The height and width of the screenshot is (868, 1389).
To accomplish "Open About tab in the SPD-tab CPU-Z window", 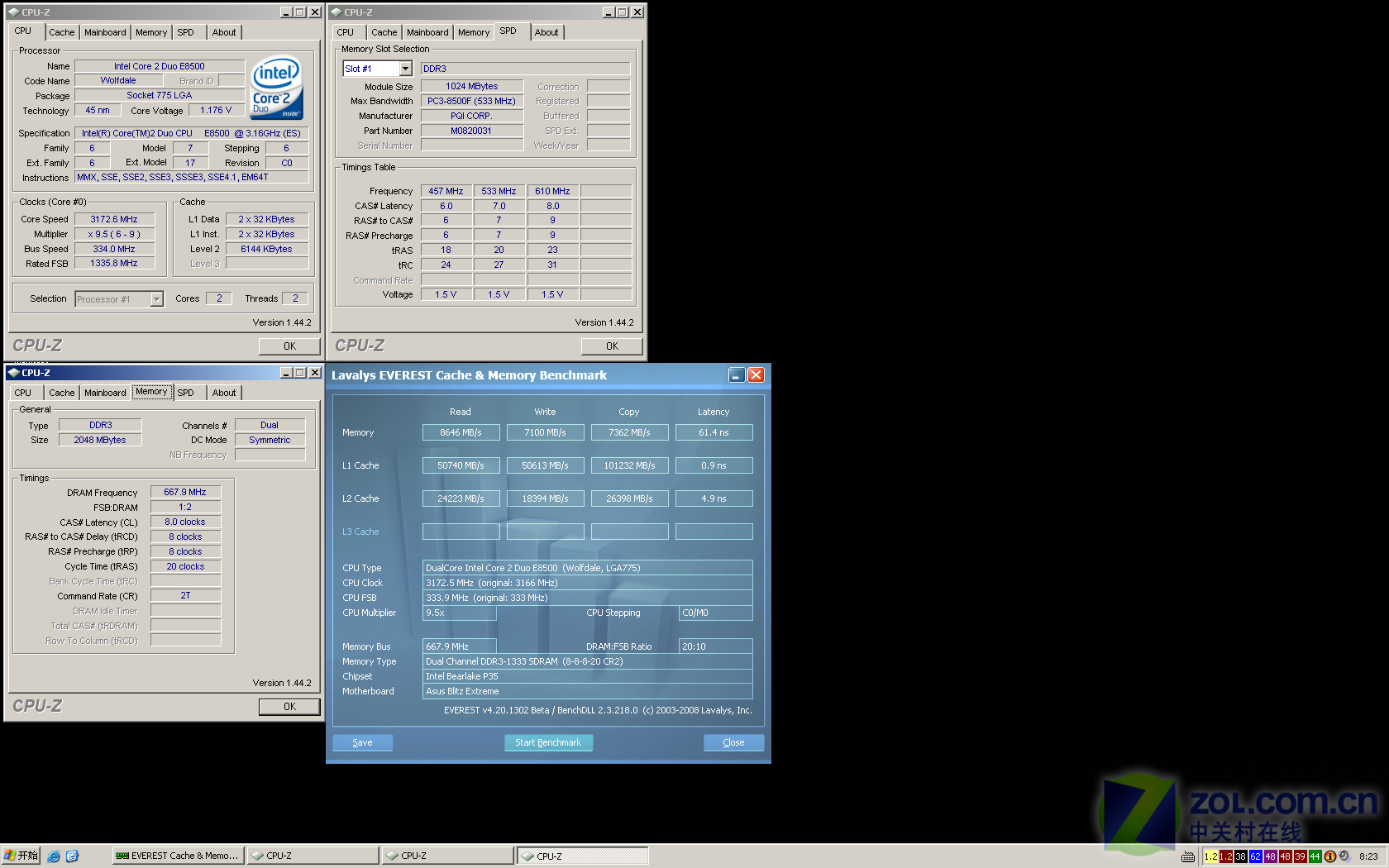I will 547,32.
